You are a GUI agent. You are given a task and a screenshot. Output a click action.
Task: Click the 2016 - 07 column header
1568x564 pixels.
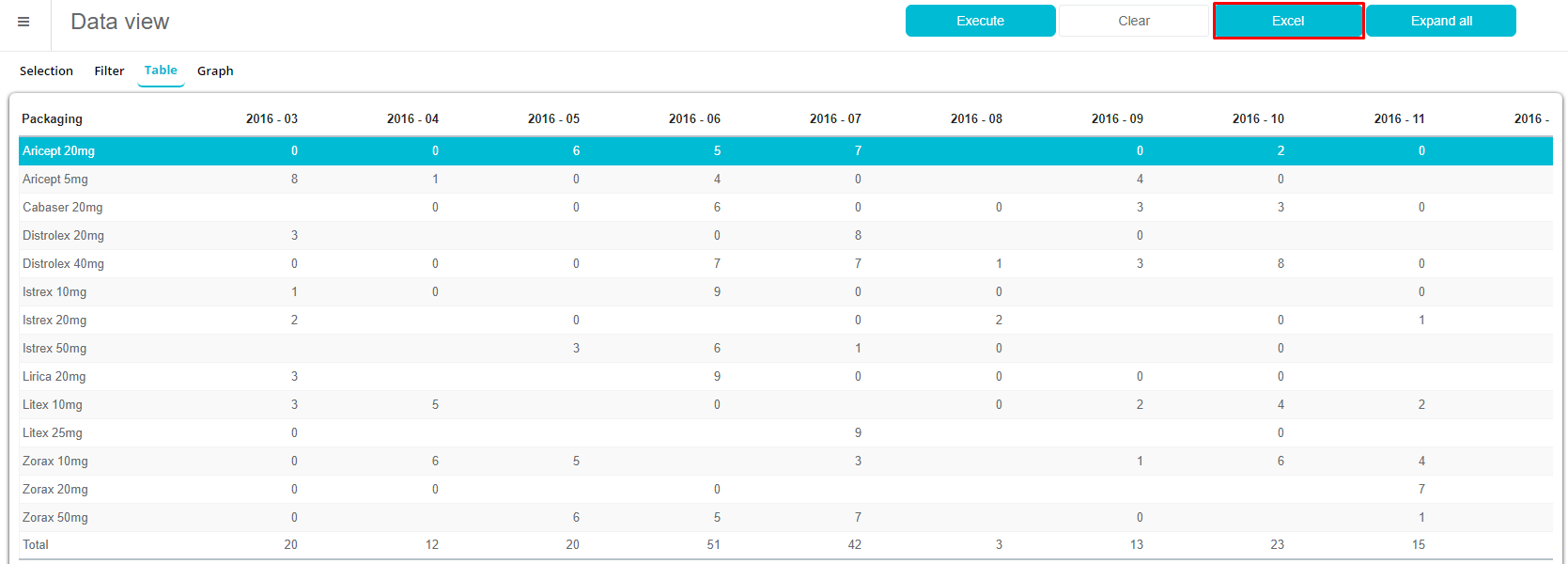click(835, 118)
